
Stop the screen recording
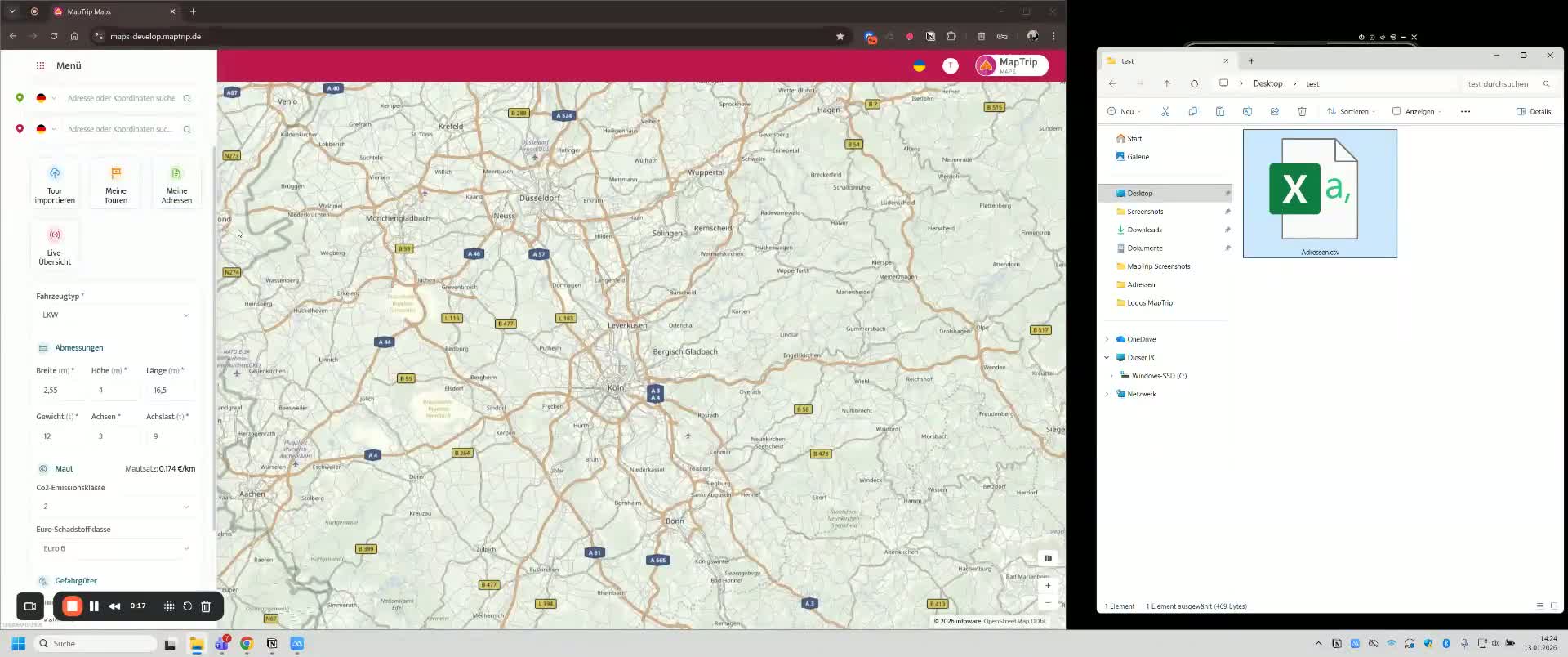click(72, 606)
